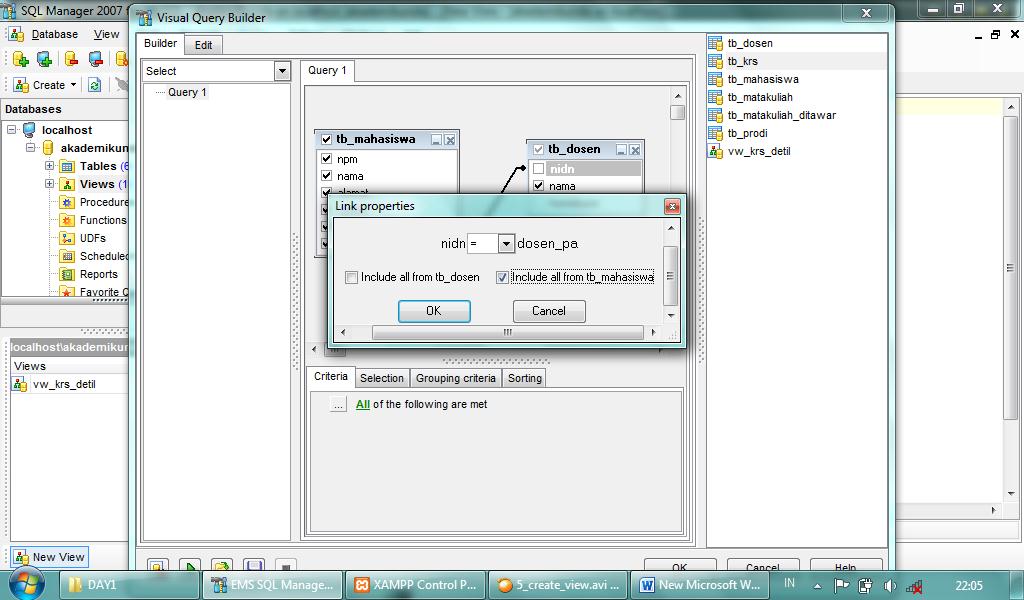Click the green All criteria link

(362, 405)
